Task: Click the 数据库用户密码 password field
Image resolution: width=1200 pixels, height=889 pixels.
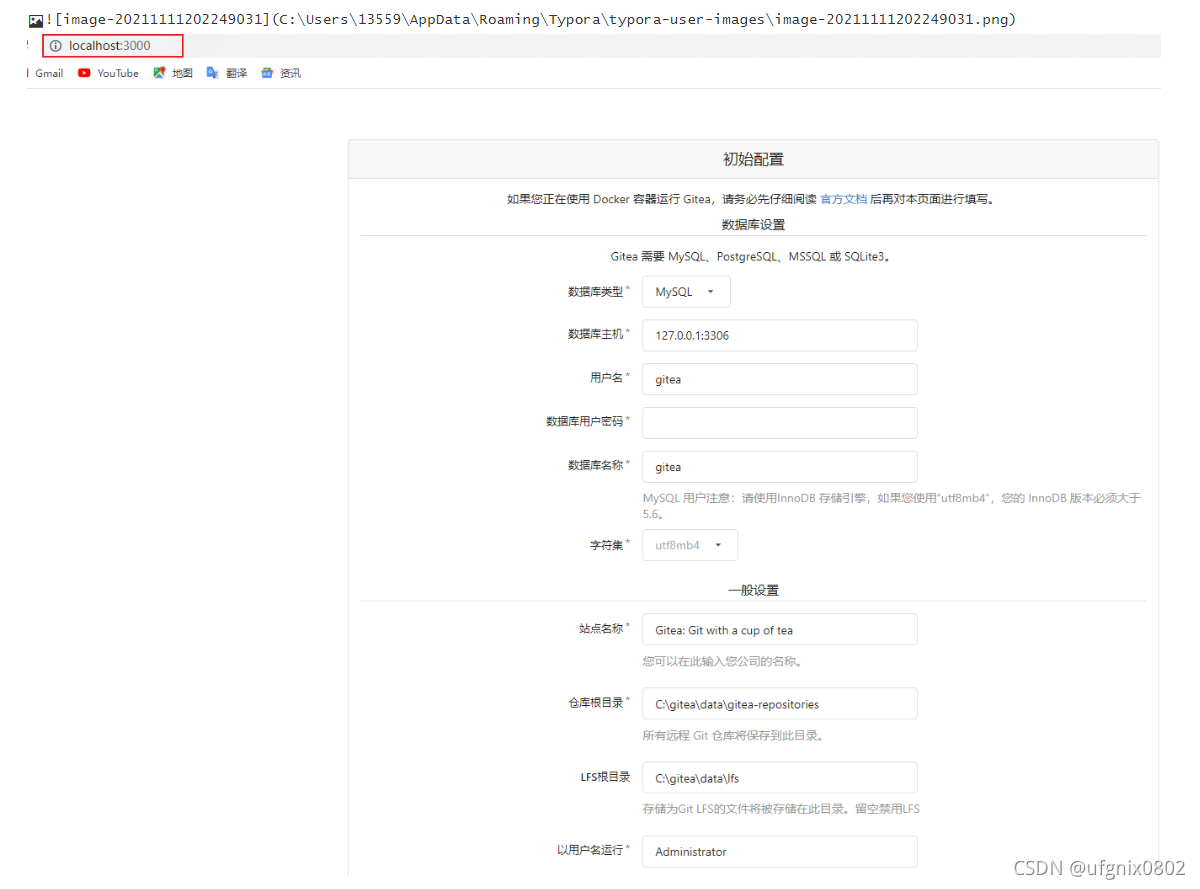Action: point(780,423)
